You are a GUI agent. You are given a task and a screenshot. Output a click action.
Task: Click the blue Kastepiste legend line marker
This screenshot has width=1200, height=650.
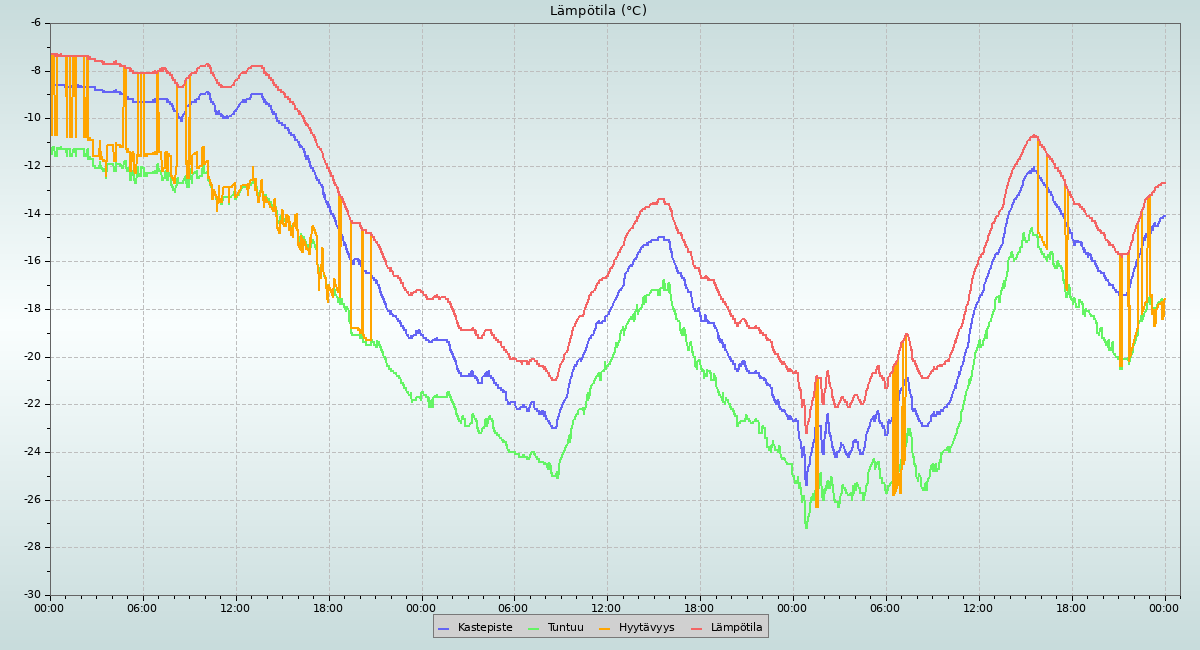[x=444, y=628]
